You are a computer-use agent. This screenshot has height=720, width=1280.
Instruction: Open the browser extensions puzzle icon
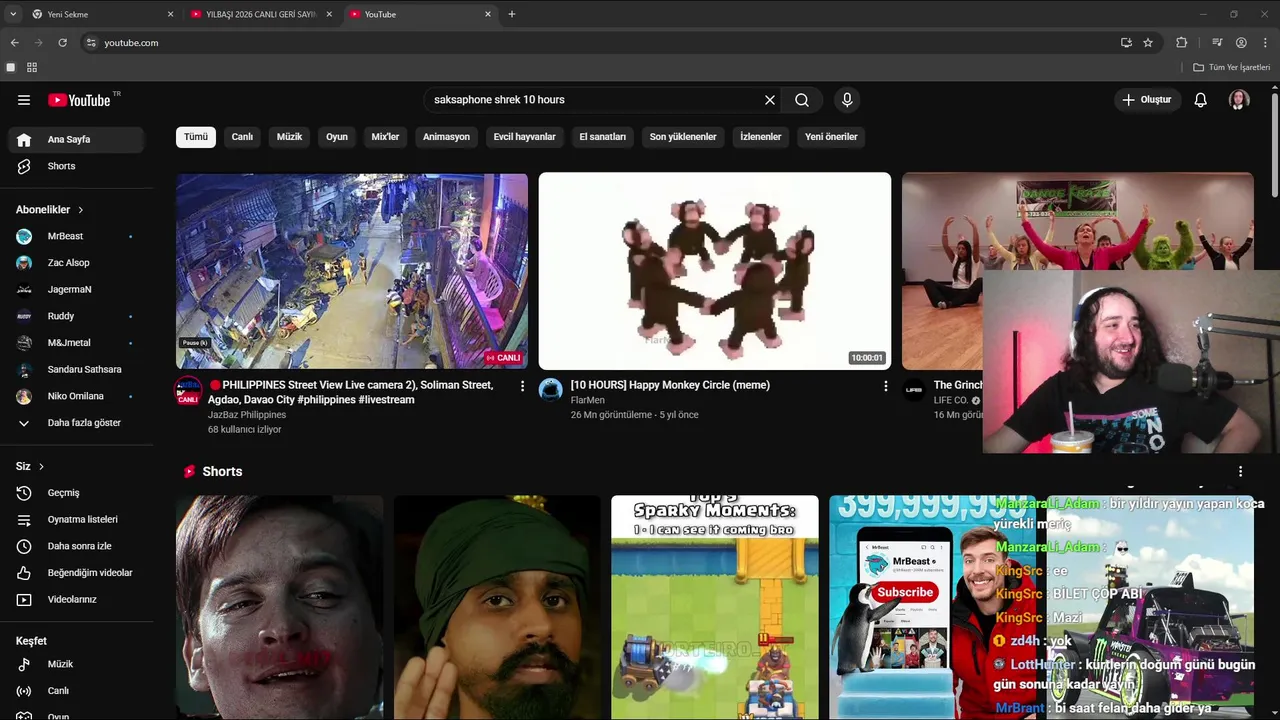1181,43
